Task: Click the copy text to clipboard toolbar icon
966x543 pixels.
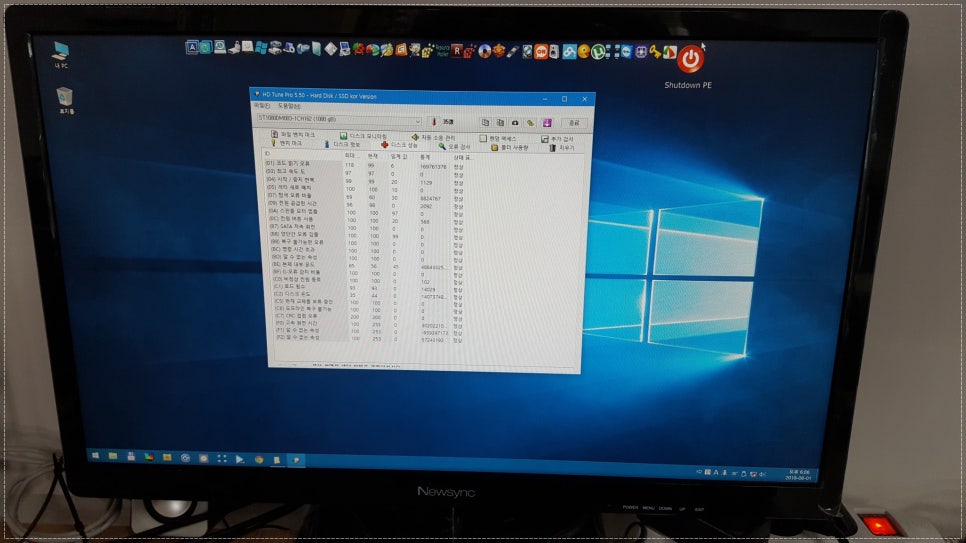Action: (x=485, y=123)
